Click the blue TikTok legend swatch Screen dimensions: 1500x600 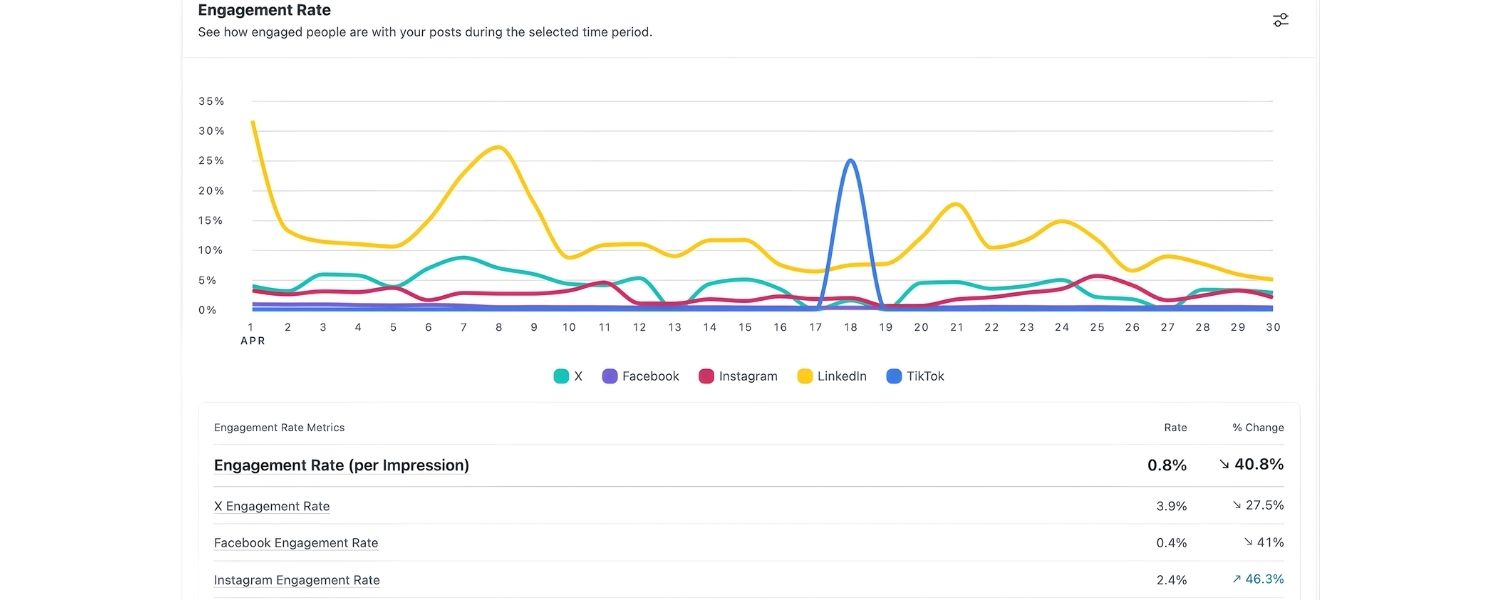(x=894, y=377)
